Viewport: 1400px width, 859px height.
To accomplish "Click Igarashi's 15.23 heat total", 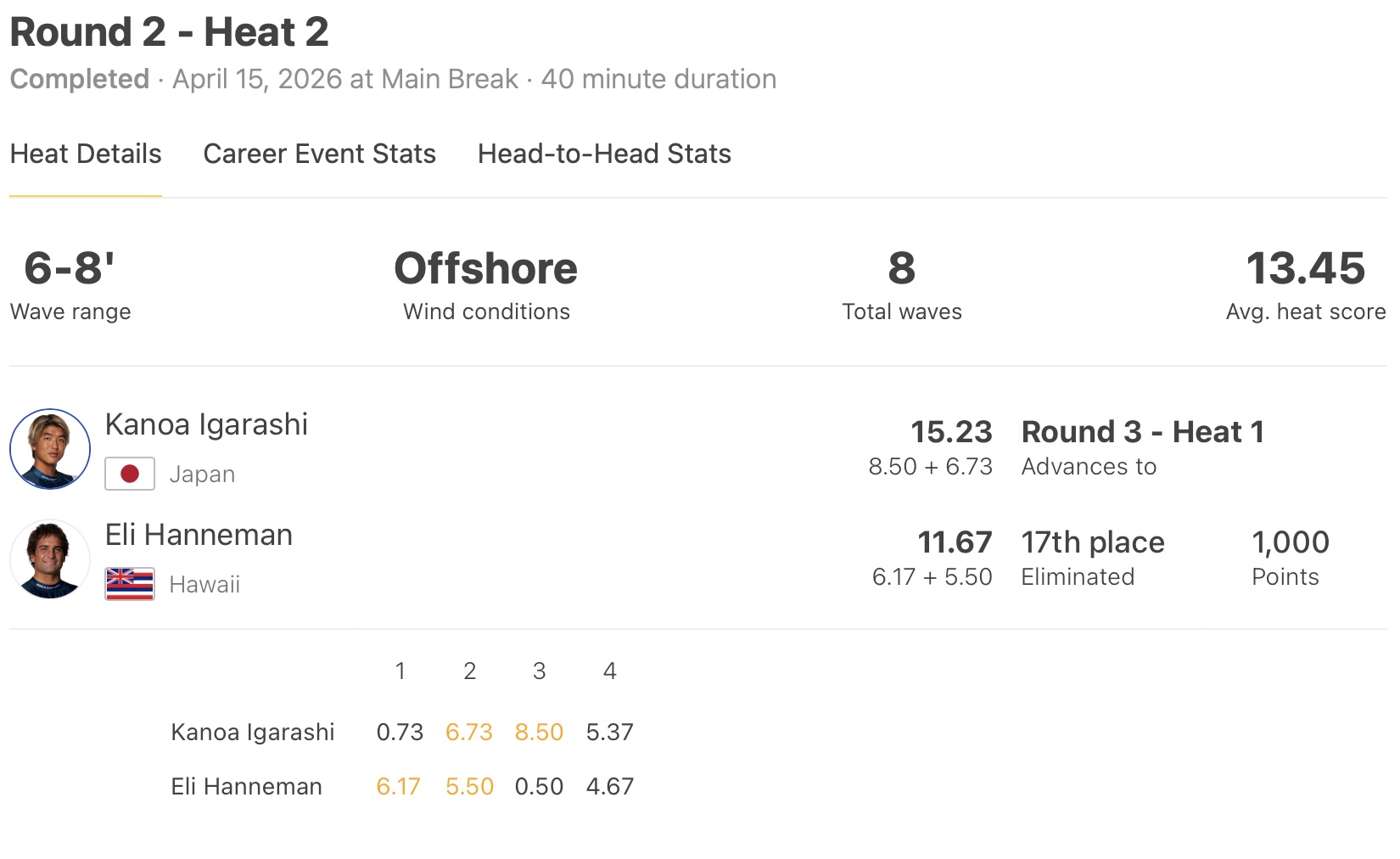I will [951, 432].
